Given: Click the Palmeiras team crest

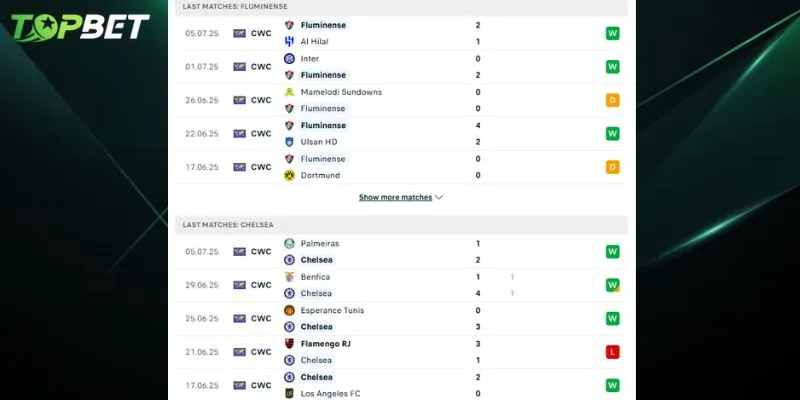Looking at the screenshot, I should [x=289, y=243].
